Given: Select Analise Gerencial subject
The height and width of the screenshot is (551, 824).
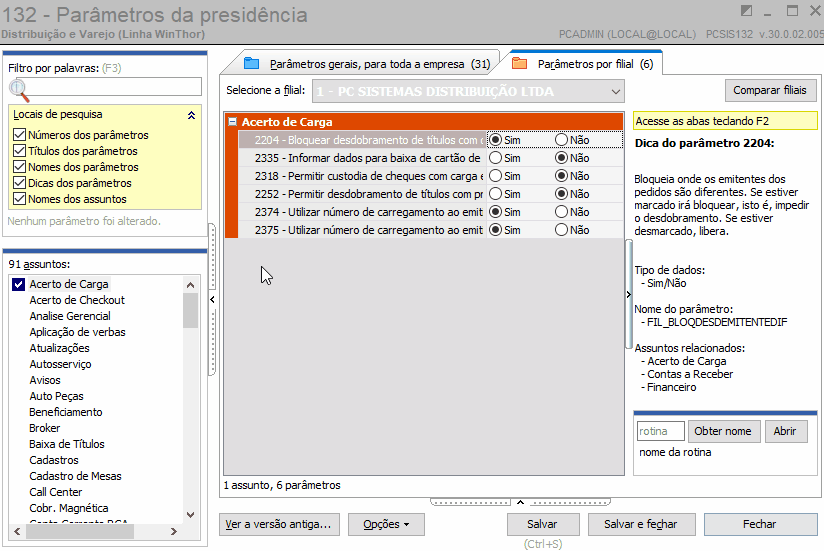Looking at the screenshot, I should click(70, 316).
